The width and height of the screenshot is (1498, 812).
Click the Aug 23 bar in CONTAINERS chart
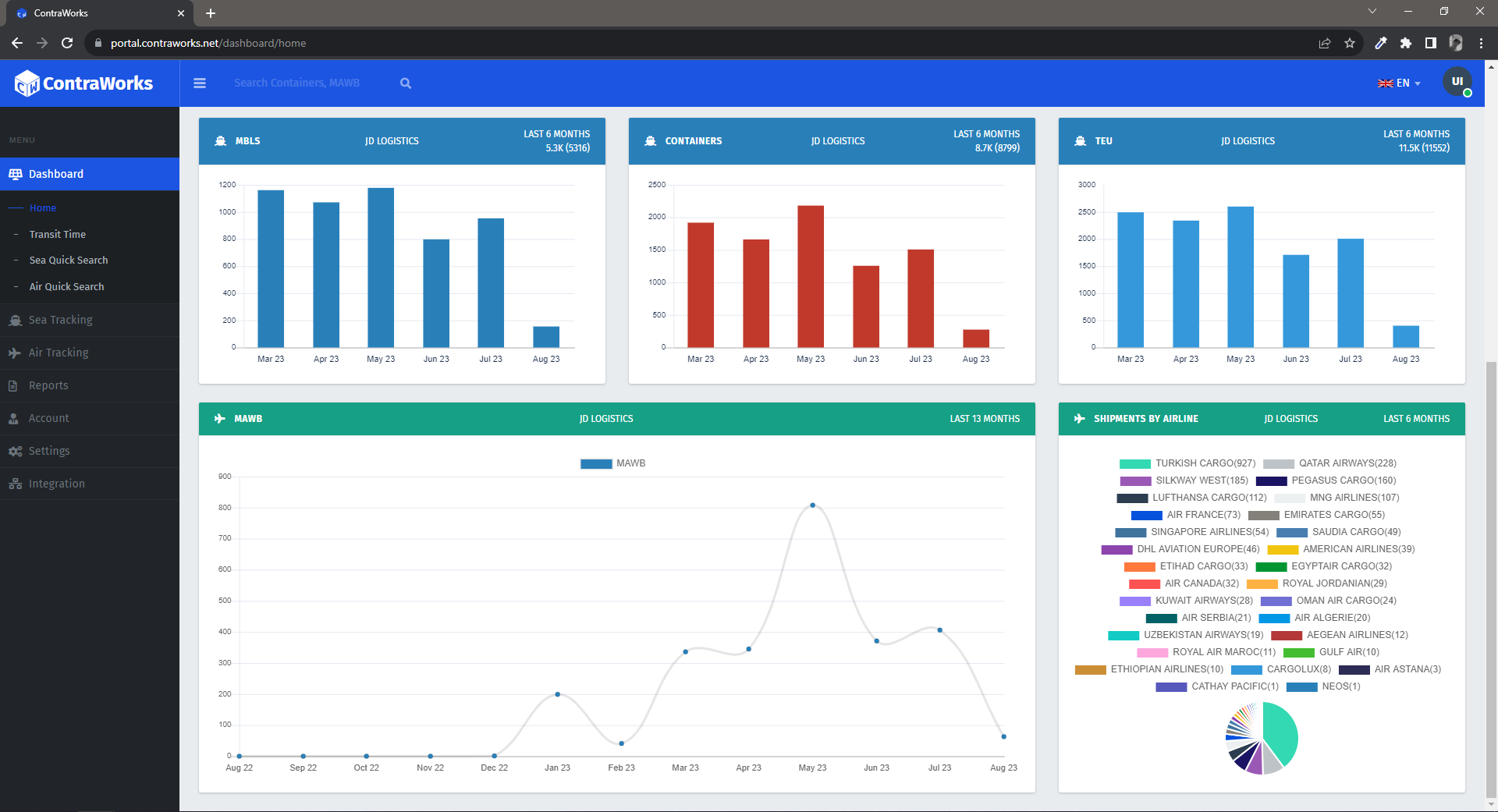[976, 339]
